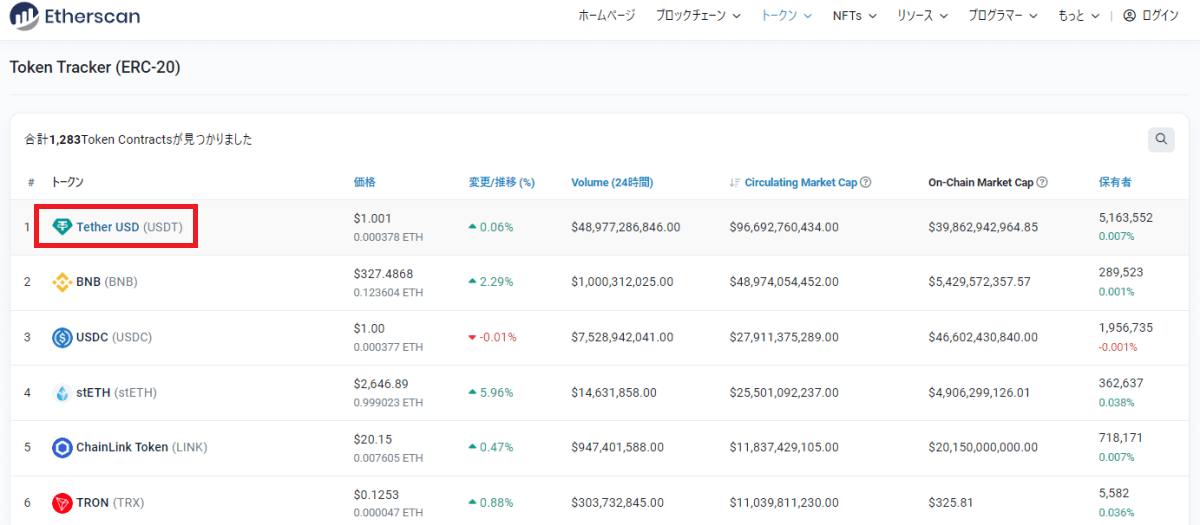Click the TRON token icon
Image resolution: width=1200 pixels, height=525 pixels.
click(62, 502)
